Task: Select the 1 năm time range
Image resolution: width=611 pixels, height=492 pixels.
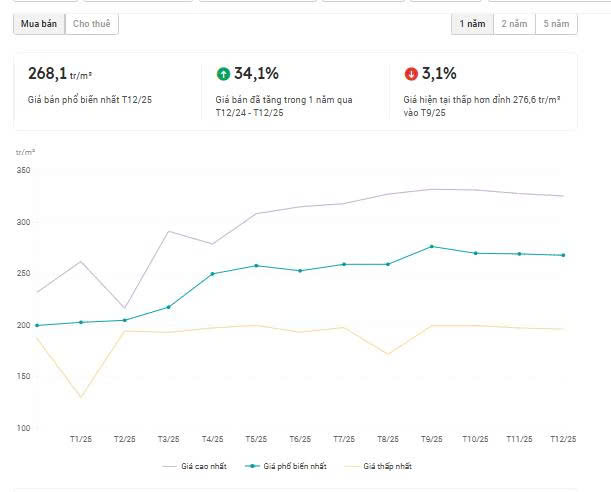Action: click(x=472, y=24)
